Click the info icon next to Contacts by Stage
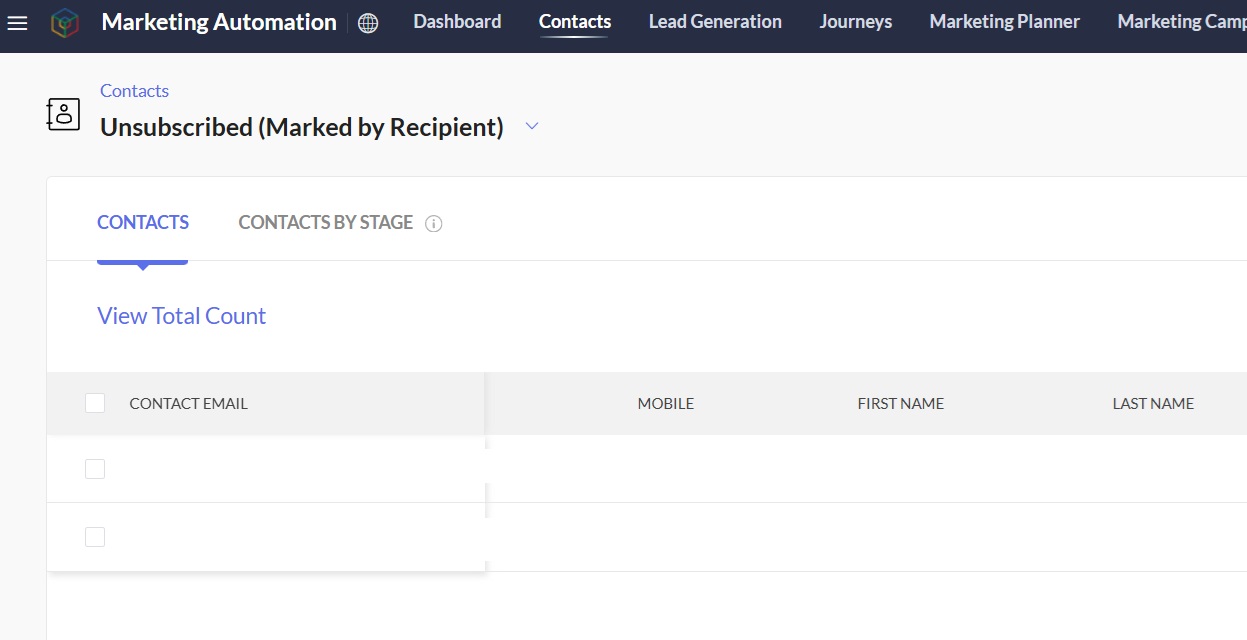 tap(433, 224)
